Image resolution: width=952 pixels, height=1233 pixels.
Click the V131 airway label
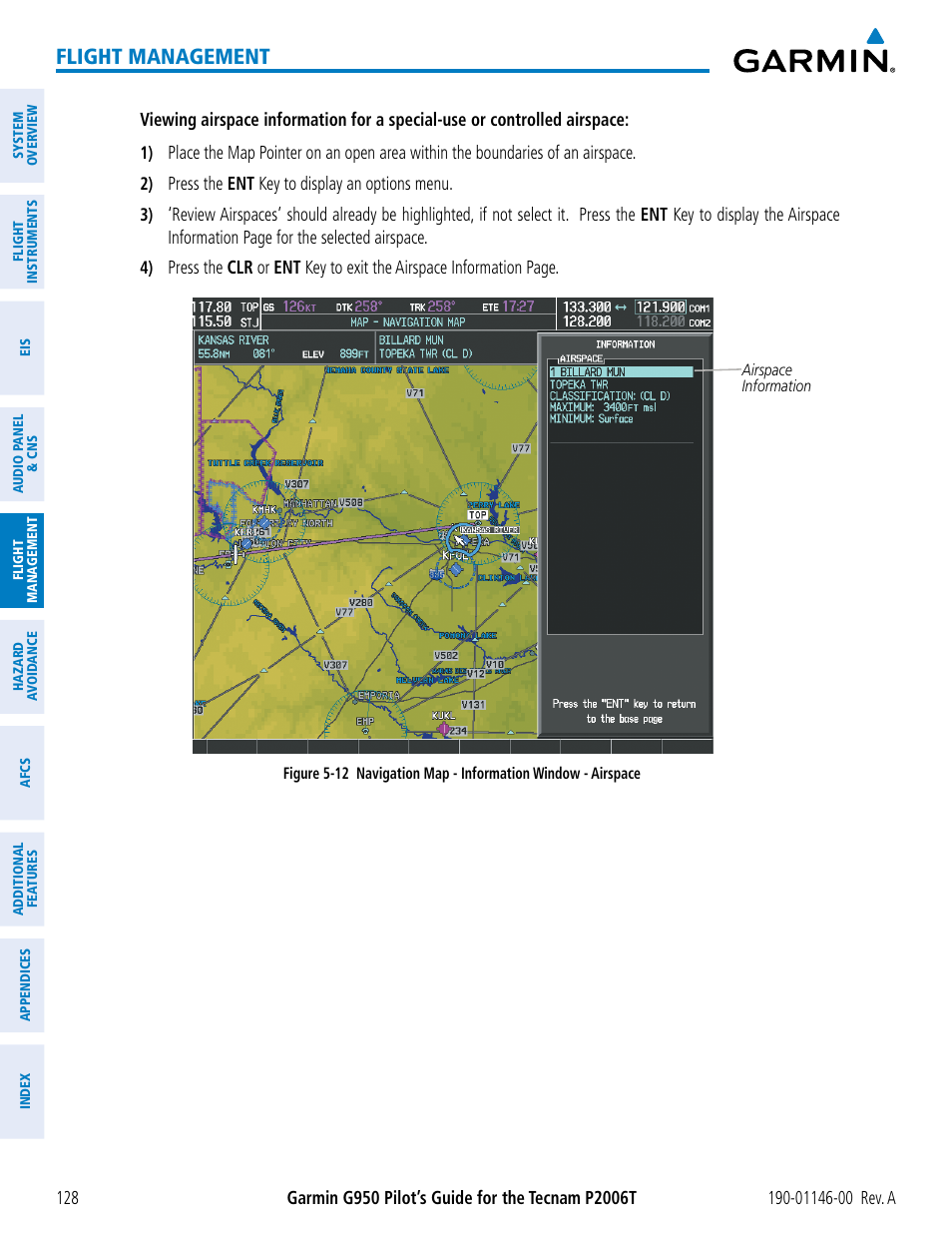pyautogui.click(x=474, y=705)
